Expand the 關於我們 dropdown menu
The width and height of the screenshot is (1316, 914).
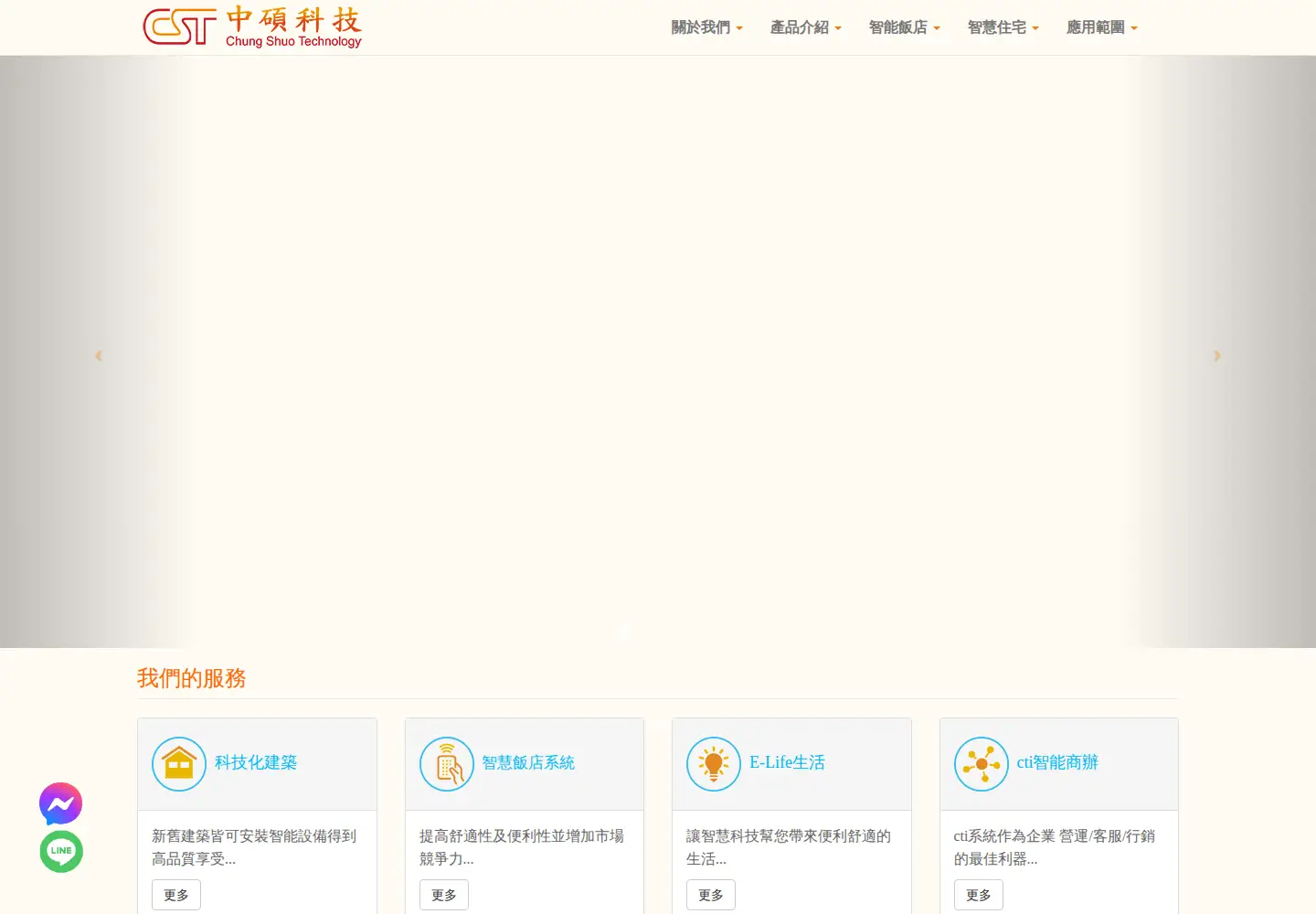pos(707,27)
